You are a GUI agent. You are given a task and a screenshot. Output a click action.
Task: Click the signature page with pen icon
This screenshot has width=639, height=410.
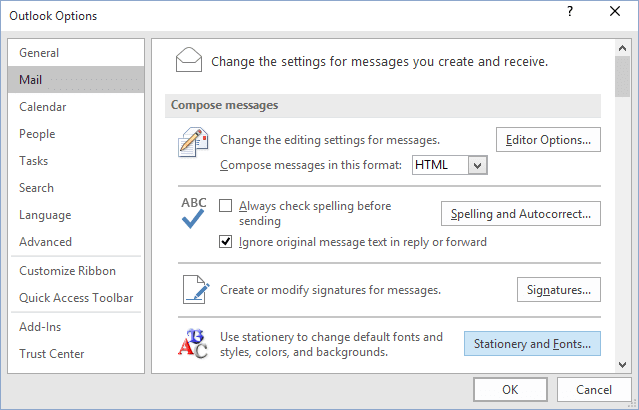coord(196,290)
